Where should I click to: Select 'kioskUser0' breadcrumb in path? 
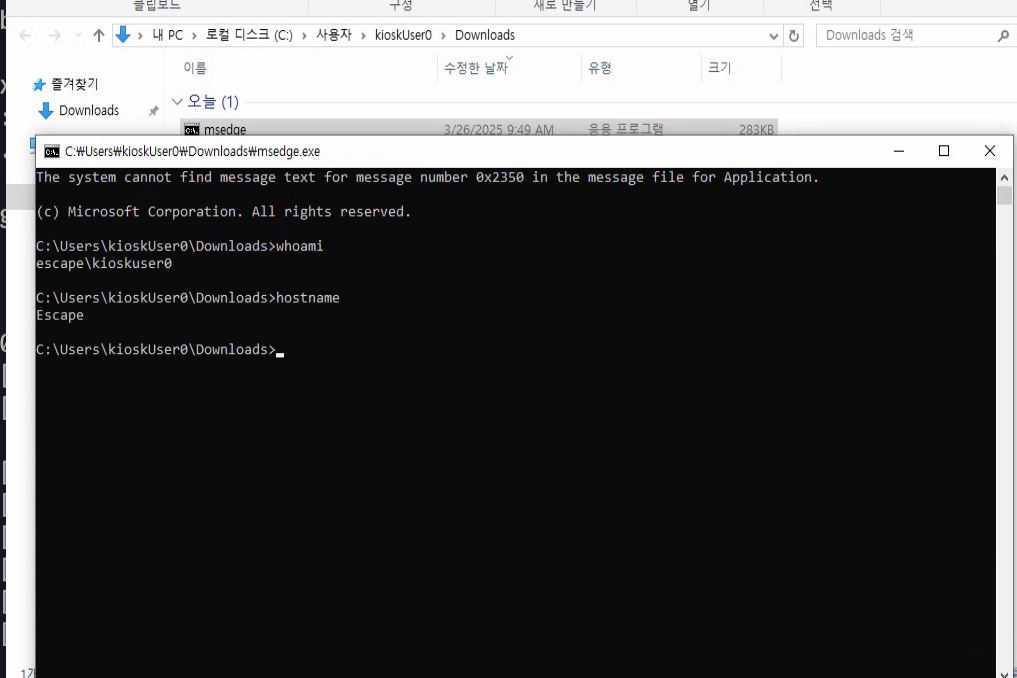click(403, 35)
